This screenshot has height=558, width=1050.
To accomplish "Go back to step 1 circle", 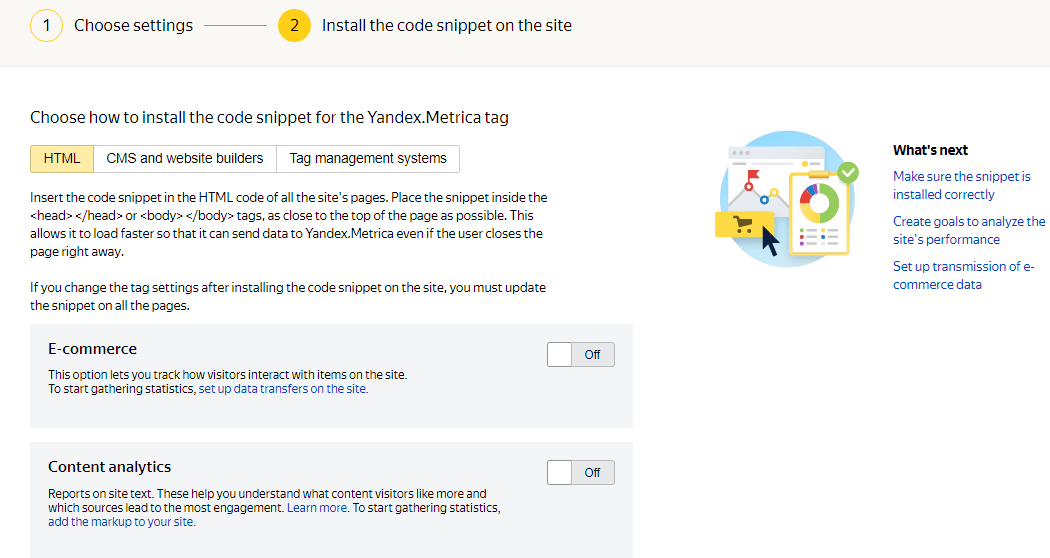I will coord(46,25).
